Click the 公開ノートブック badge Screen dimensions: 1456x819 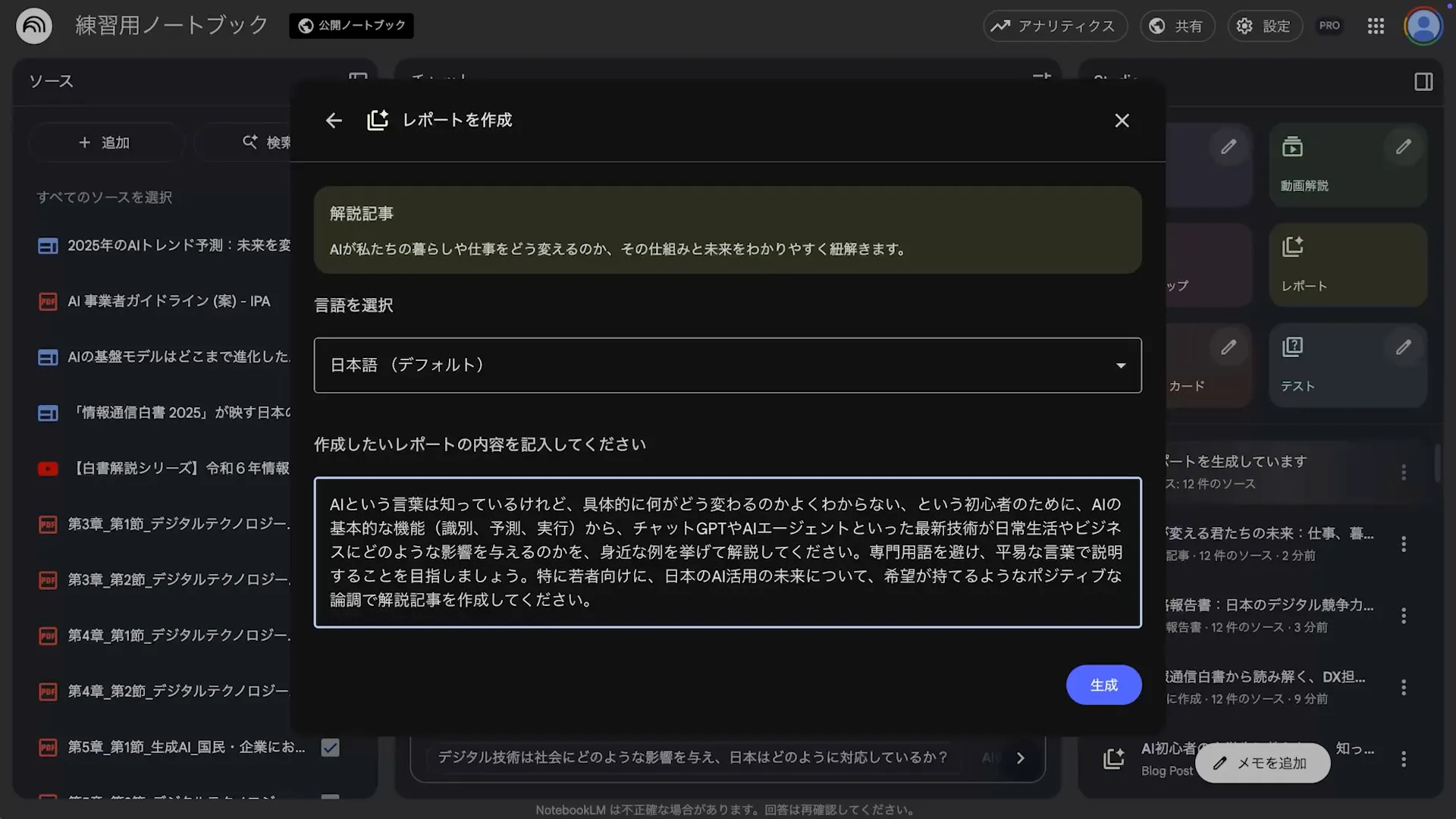click(x=350, y=25)
